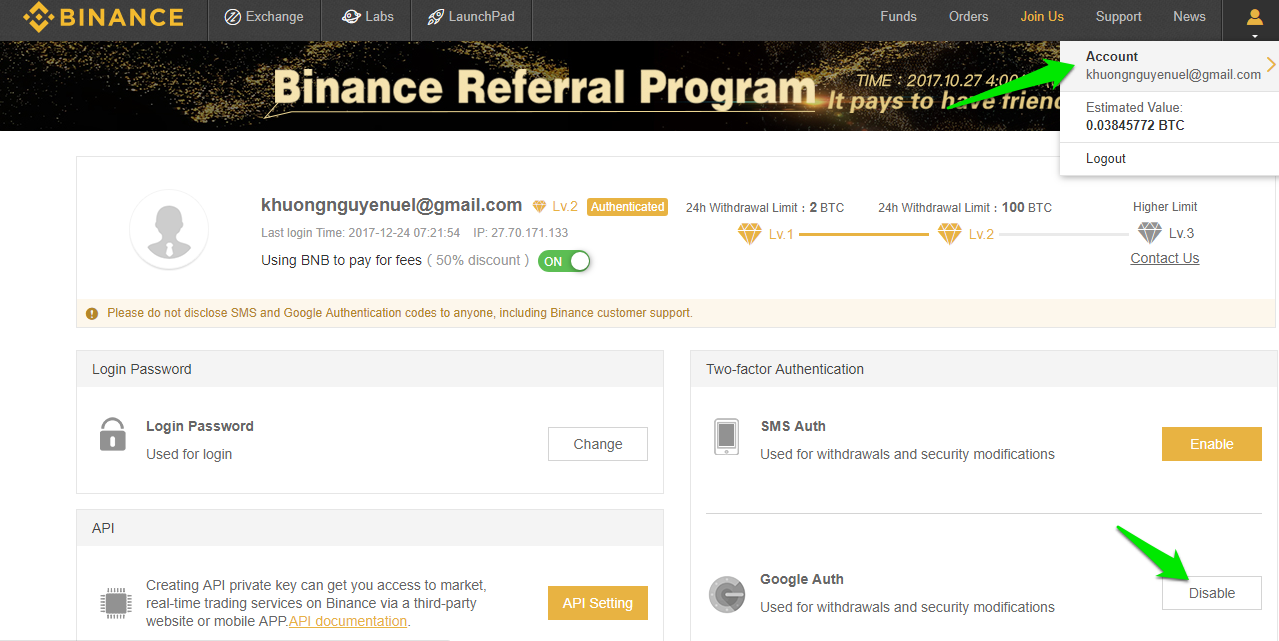Open the LaunchPad menu item
The image size is (1279, 641).
point(471,17)
